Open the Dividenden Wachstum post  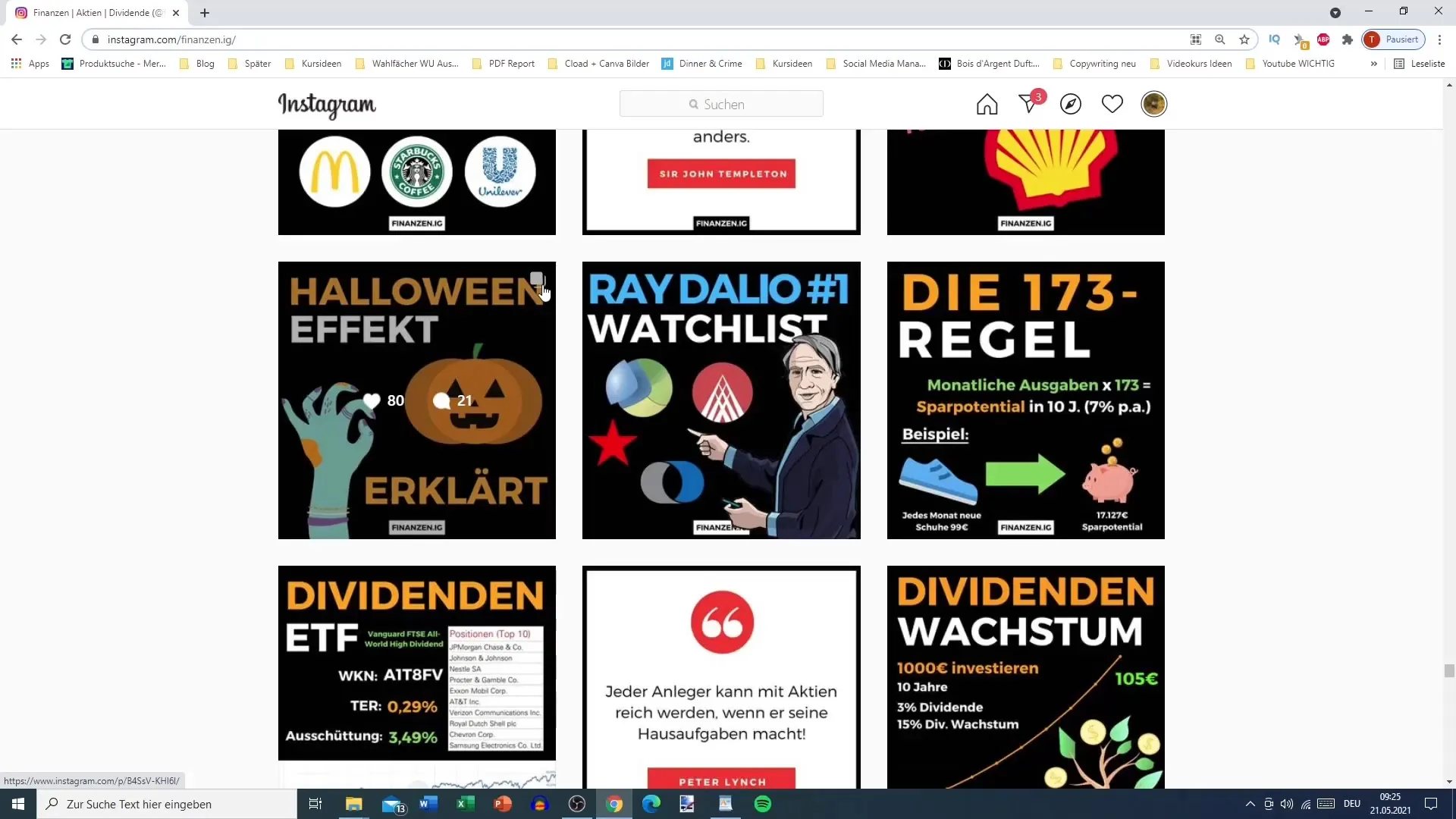click(x=1026, y=677)
